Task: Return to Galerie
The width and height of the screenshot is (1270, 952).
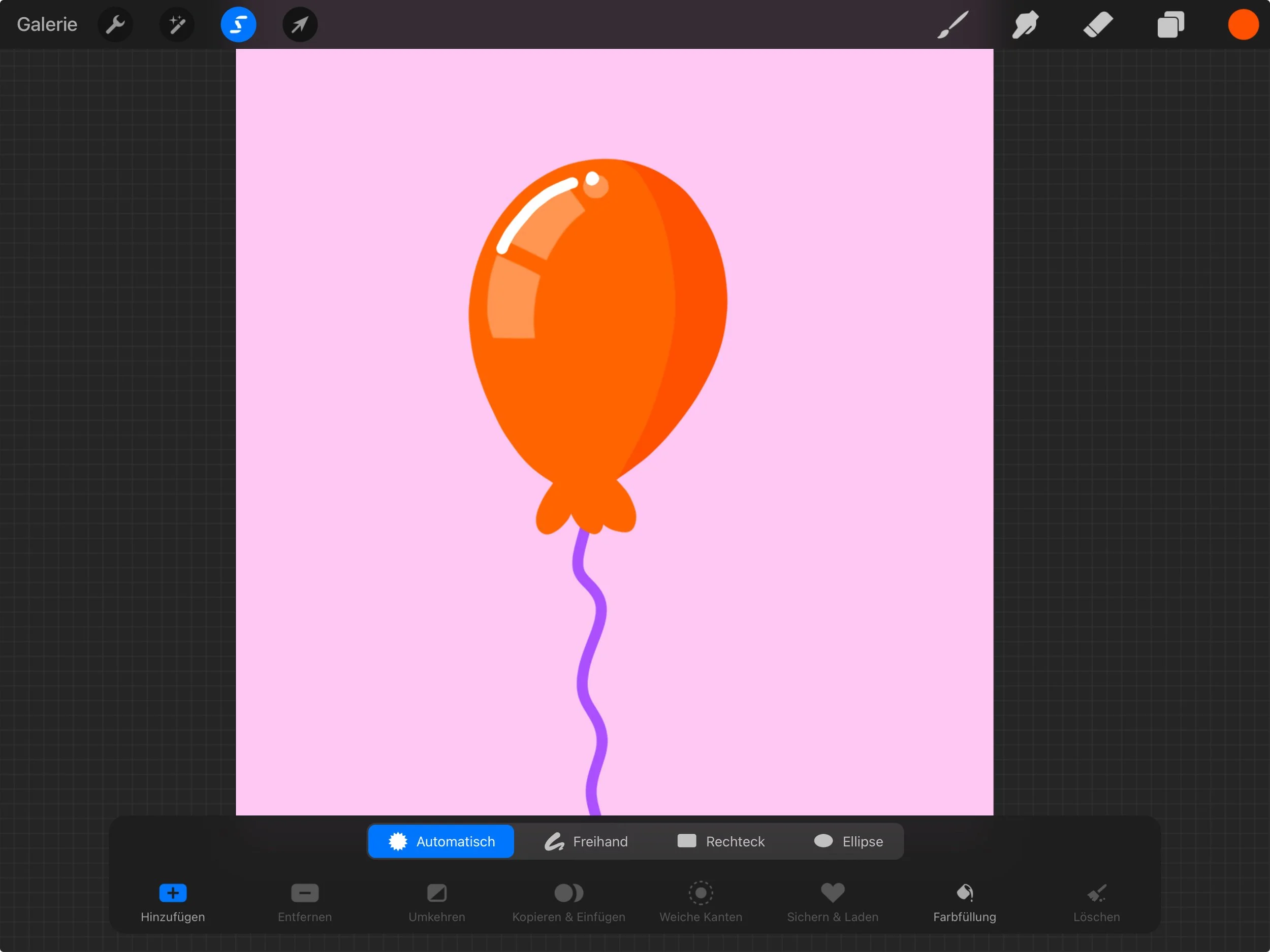Action: 47,25
